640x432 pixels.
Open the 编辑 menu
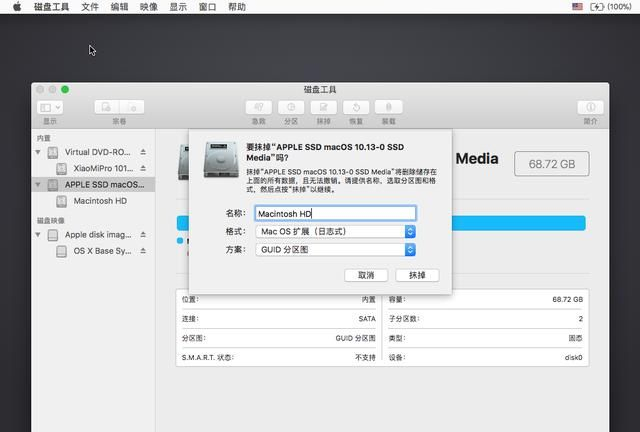click(119, 7)
